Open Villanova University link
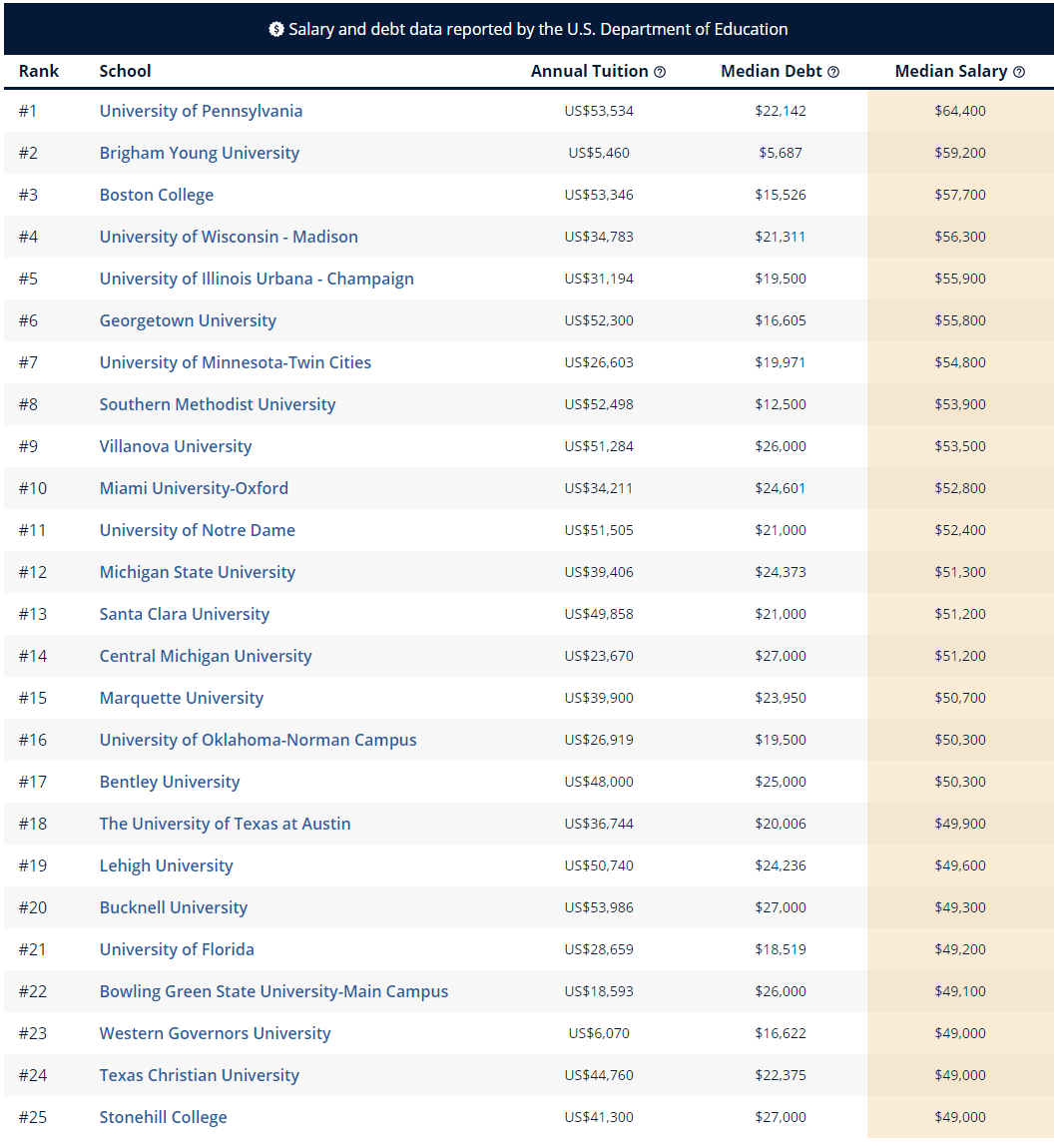 (x=176, y=446)
